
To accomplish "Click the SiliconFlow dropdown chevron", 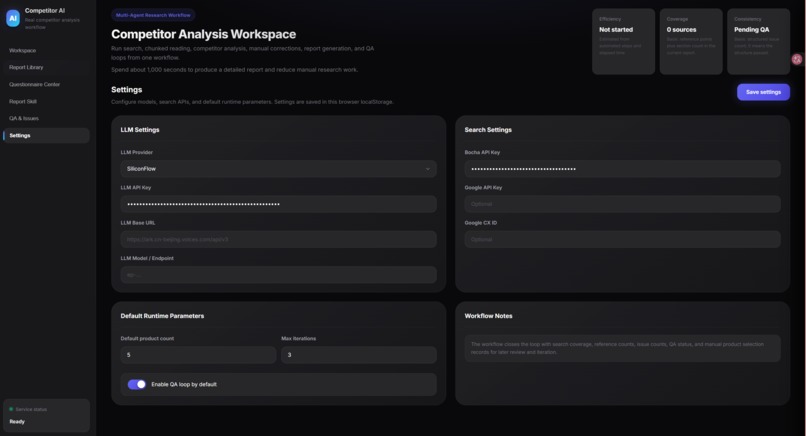I will click(427, 169).
